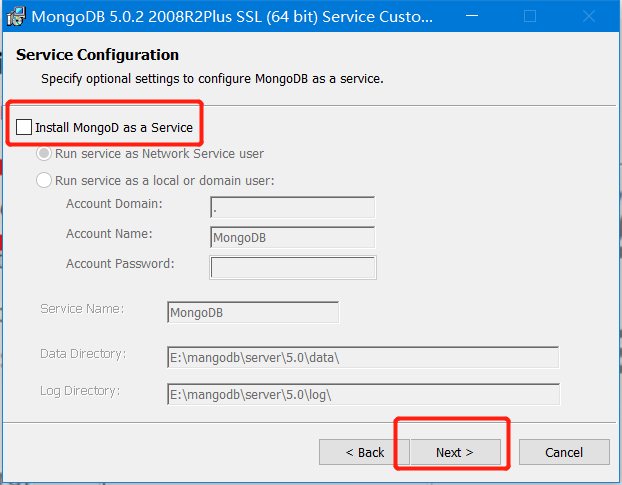Click the Log Directory path field
The image size is (622, 485).
[362, 394]
